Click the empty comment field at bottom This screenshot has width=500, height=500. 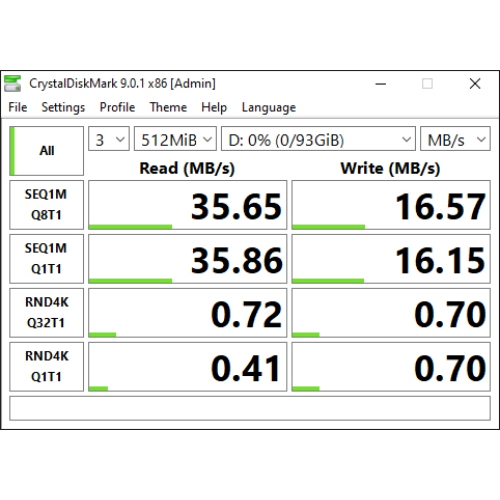(250, 408)
